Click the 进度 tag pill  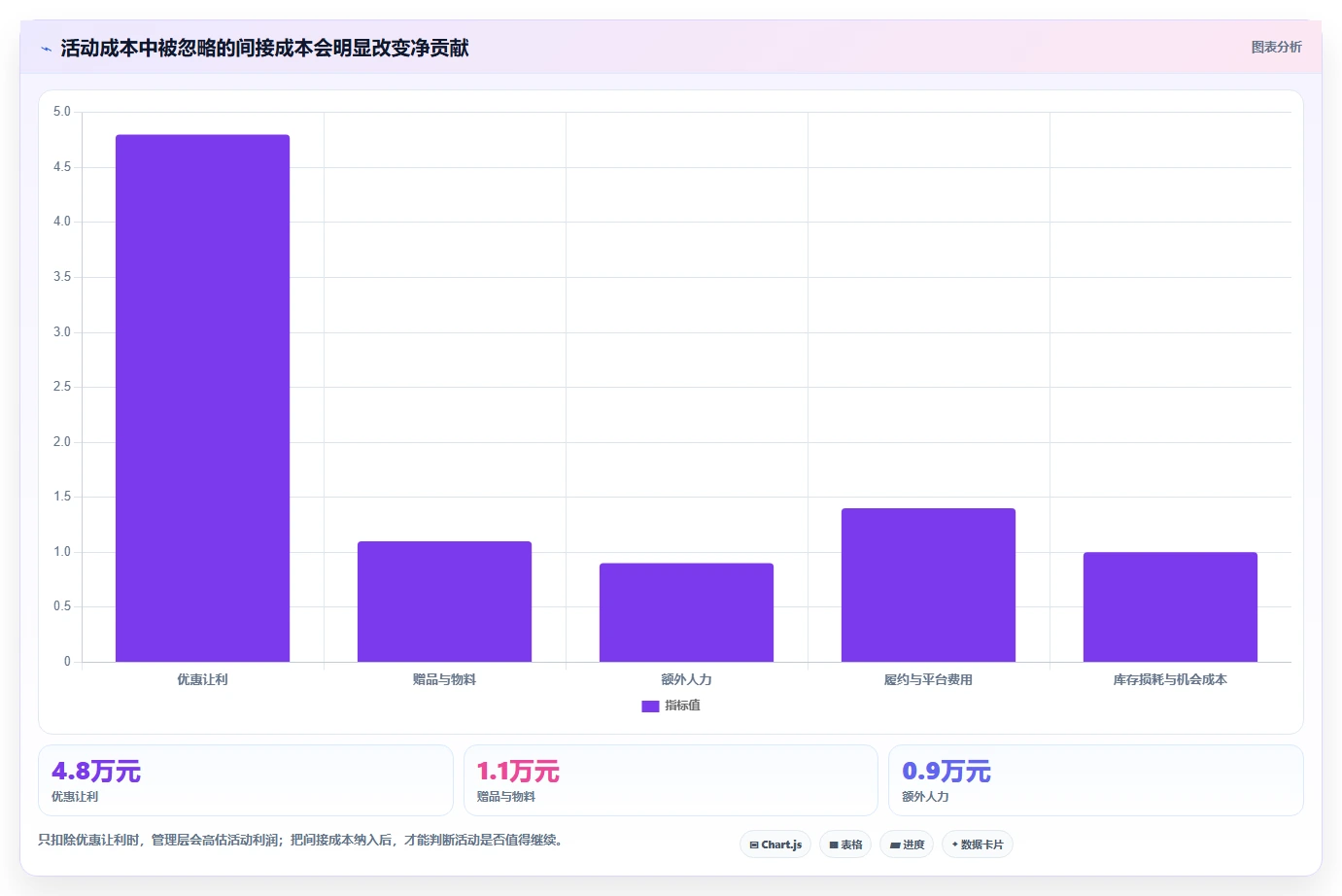[x=907, y=844]
